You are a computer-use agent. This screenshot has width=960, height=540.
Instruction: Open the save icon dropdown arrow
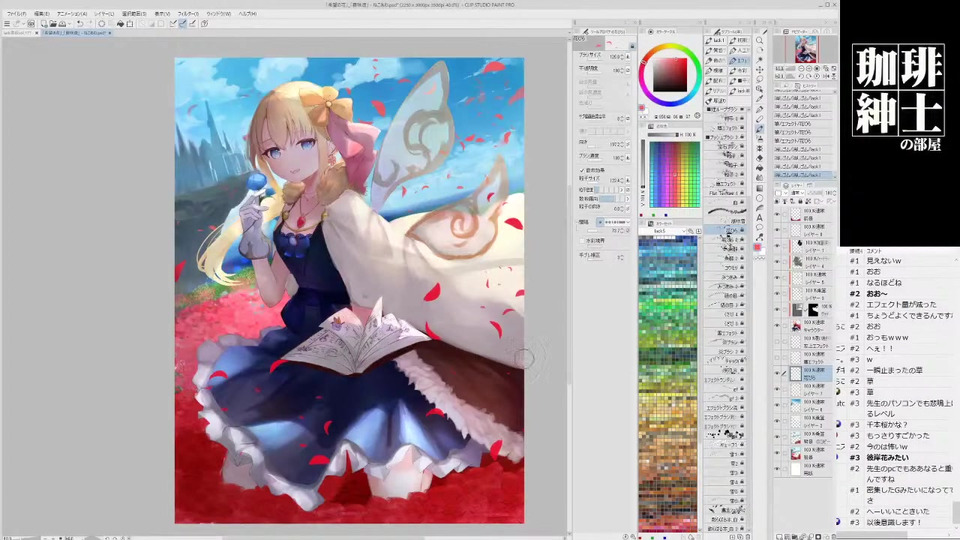pyautogui.click(x=70, y=23)
